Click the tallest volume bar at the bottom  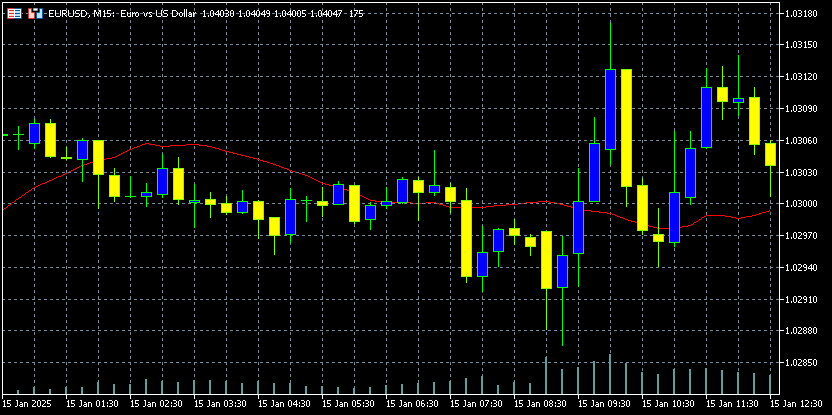click(x=610, y=374)
